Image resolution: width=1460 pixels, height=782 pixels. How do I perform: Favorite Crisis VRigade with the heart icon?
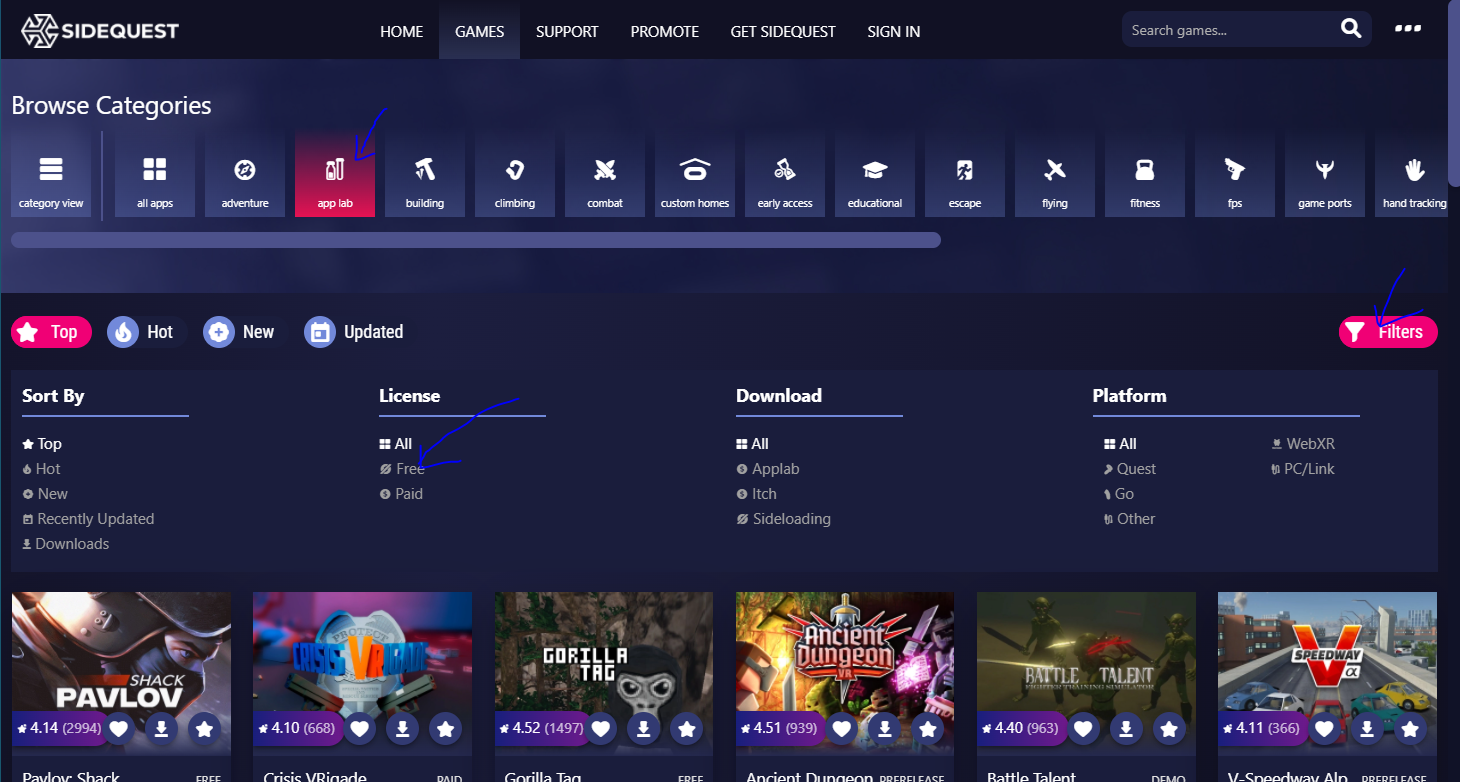(359, 729)
